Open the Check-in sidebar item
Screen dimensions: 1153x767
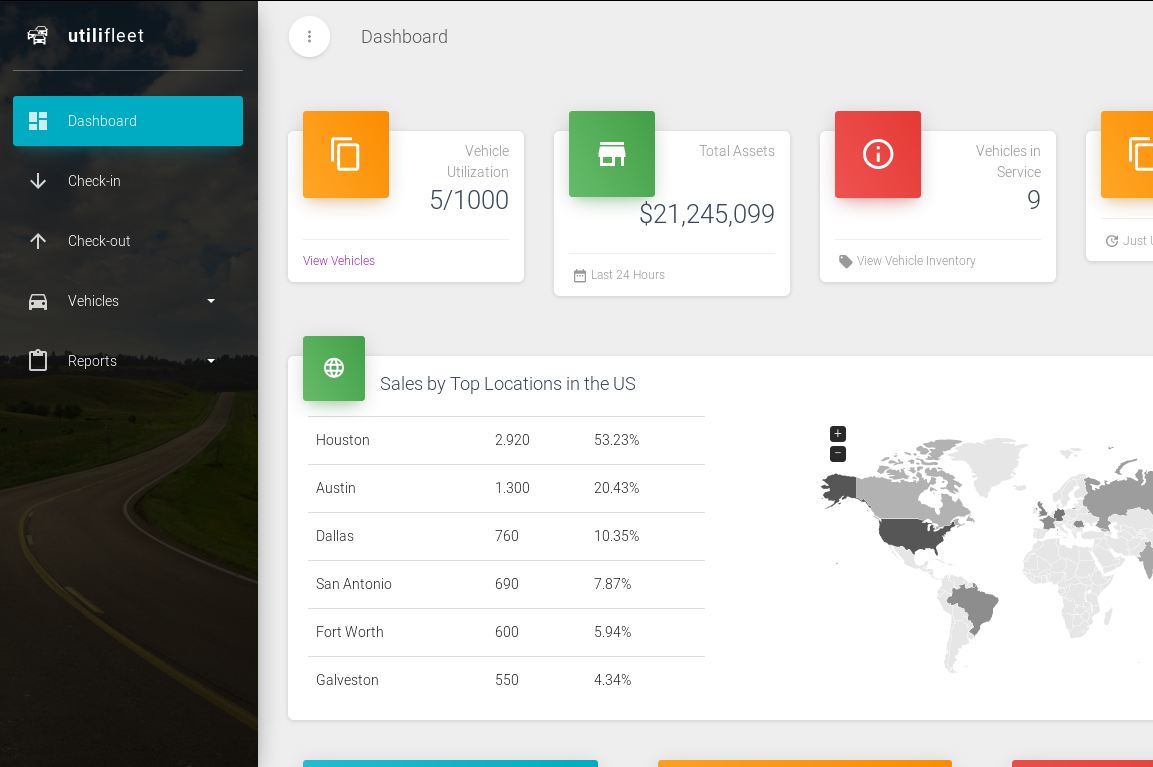94,181
